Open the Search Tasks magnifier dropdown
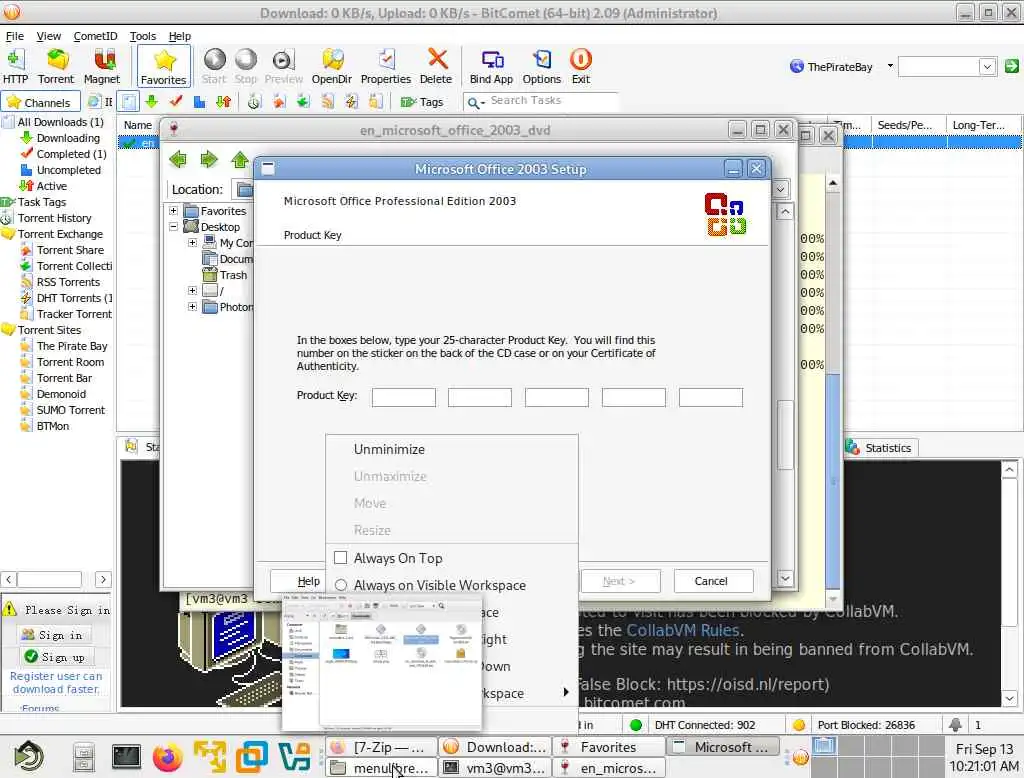Viewport: 1024px width, 778px height. [x=475, y=102]
